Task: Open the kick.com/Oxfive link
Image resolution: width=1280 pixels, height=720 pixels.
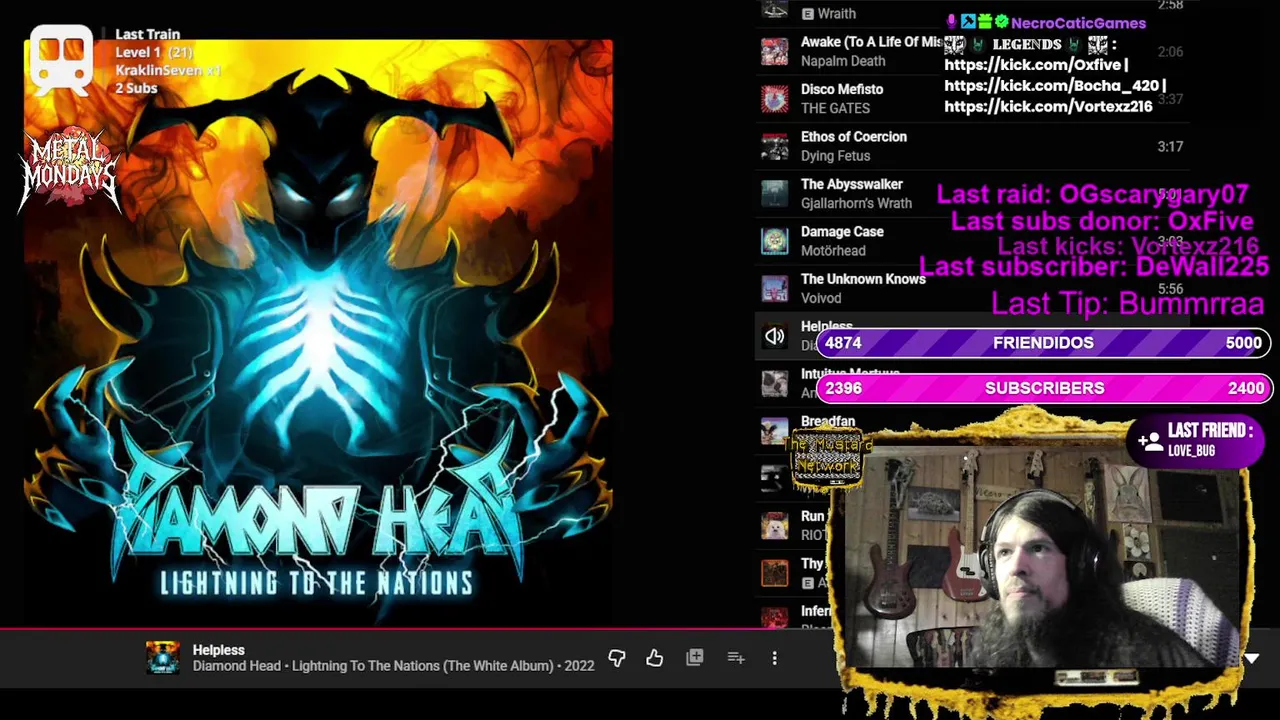Action: (x=1033, y=65)
